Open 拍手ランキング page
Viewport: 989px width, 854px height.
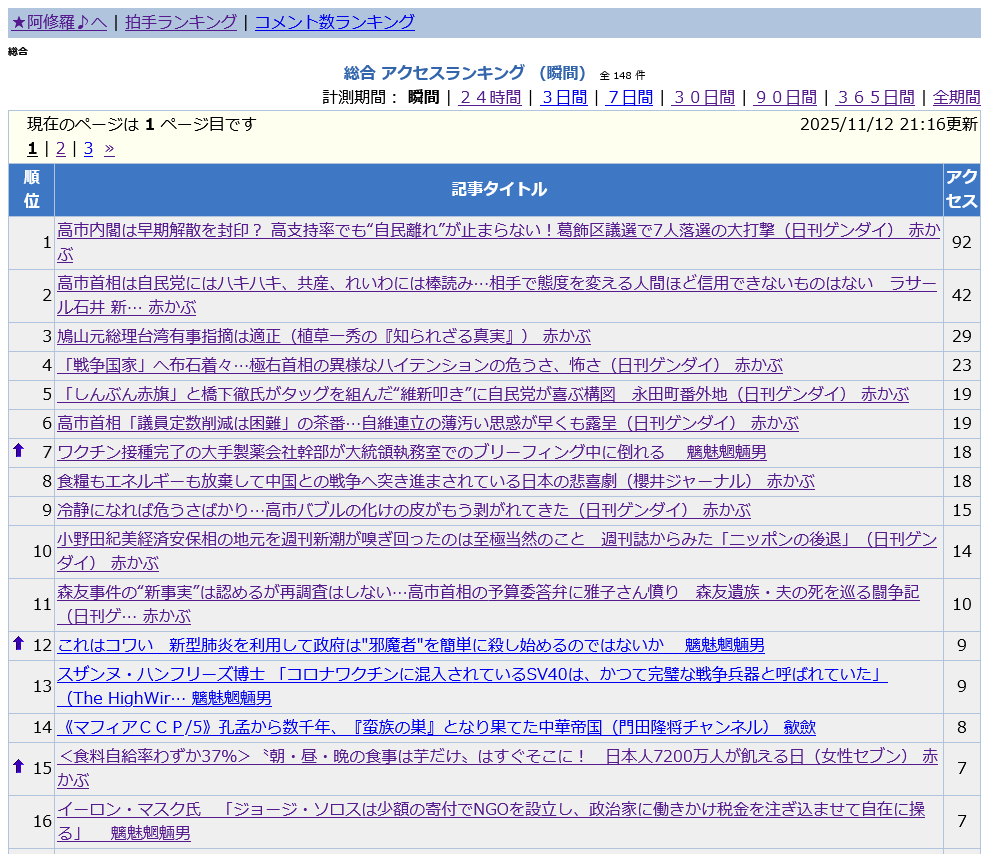click(181, 22)
